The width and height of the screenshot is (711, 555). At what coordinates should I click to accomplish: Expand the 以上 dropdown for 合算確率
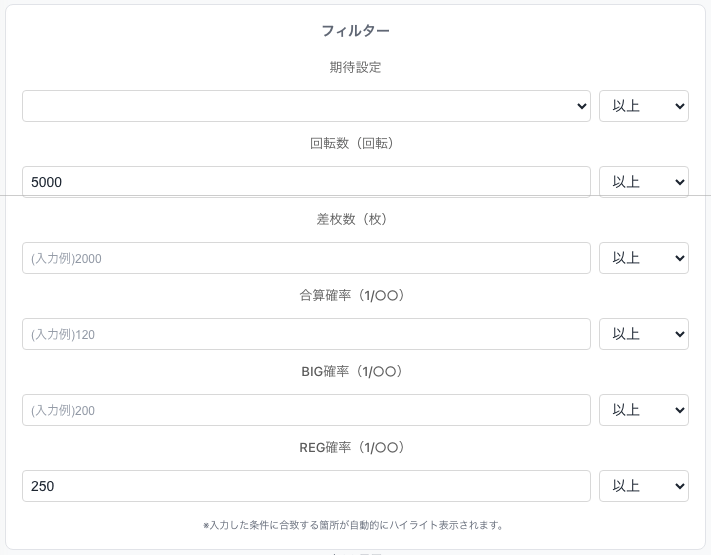[643, 334]
